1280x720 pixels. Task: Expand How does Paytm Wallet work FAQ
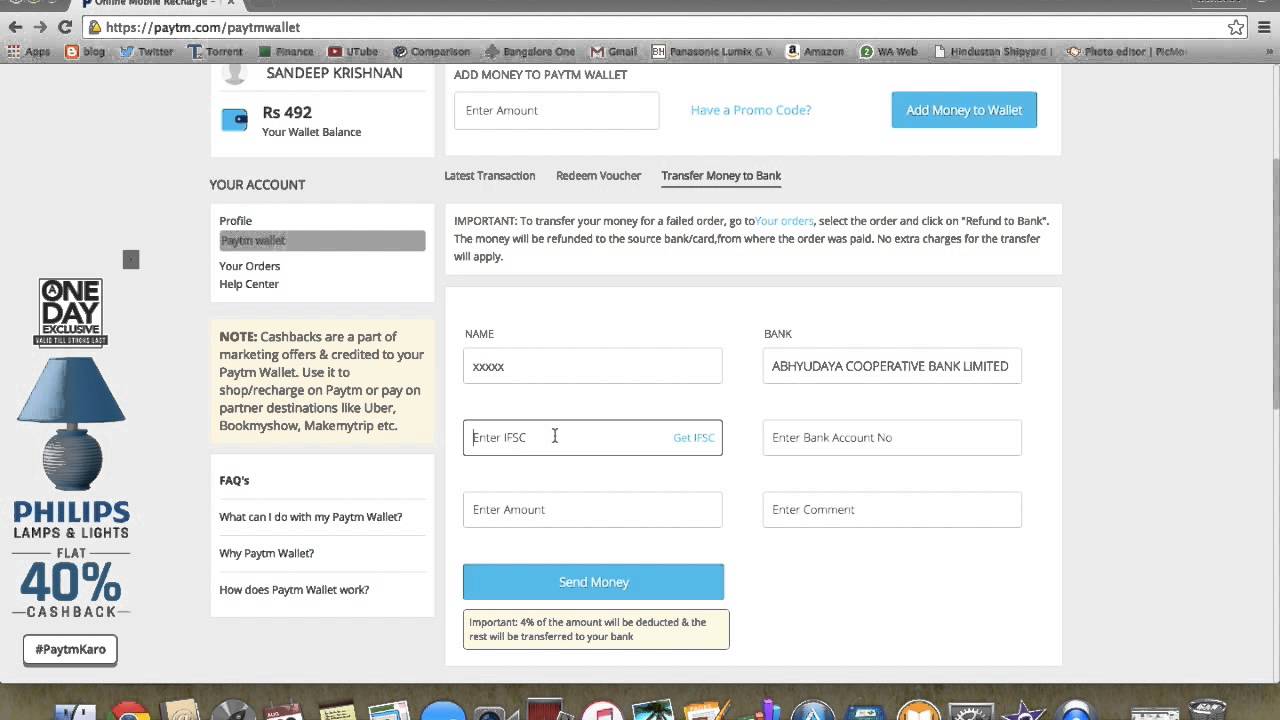[x=294, y=590]
